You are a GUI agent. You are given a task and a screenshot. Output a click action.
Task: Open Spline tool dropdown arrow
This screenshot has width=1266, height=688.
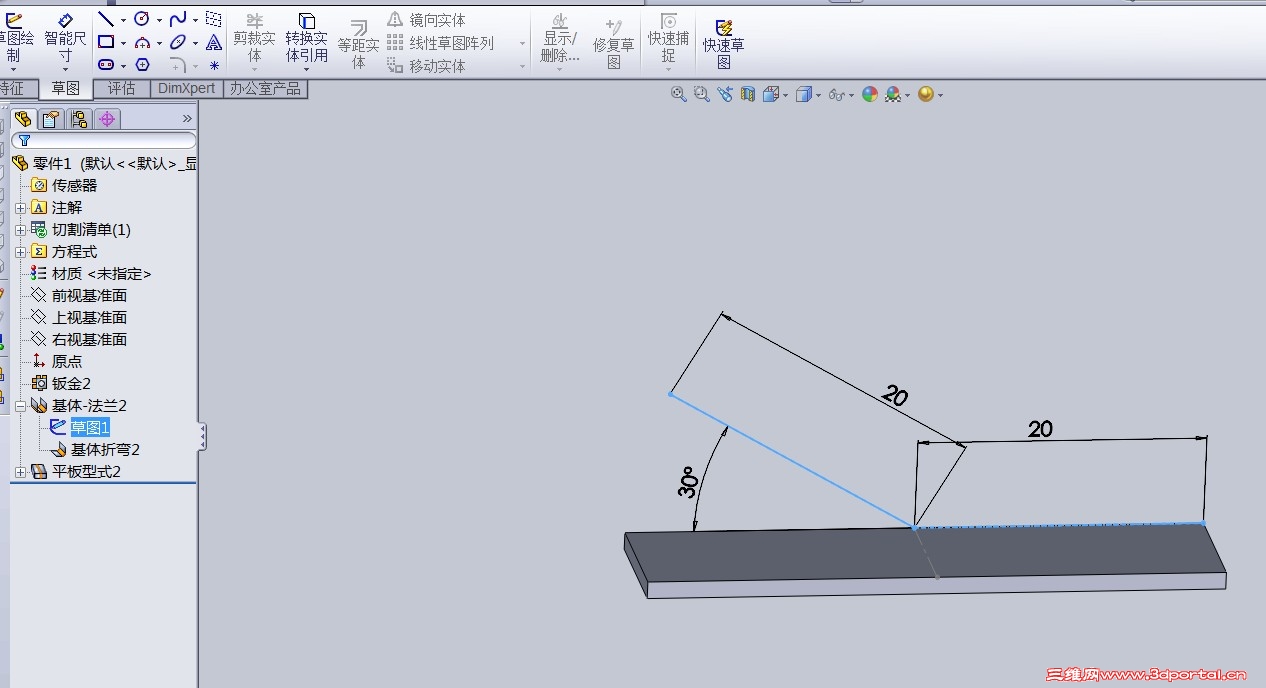click(196, 20)
